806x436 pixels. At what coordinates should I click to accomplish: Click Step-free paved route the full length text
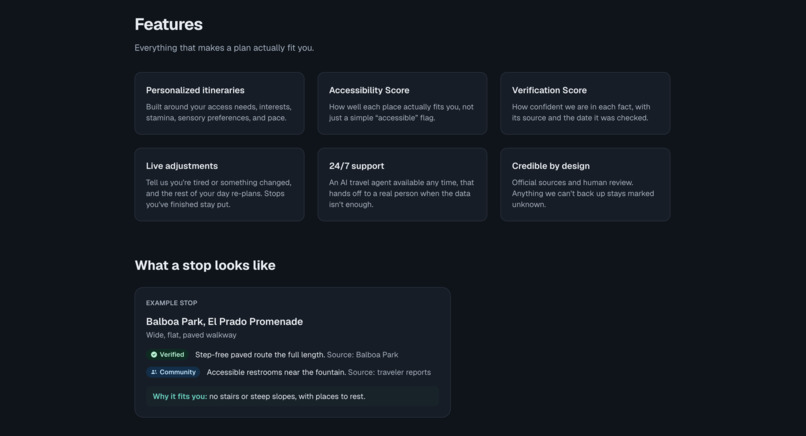260,355
